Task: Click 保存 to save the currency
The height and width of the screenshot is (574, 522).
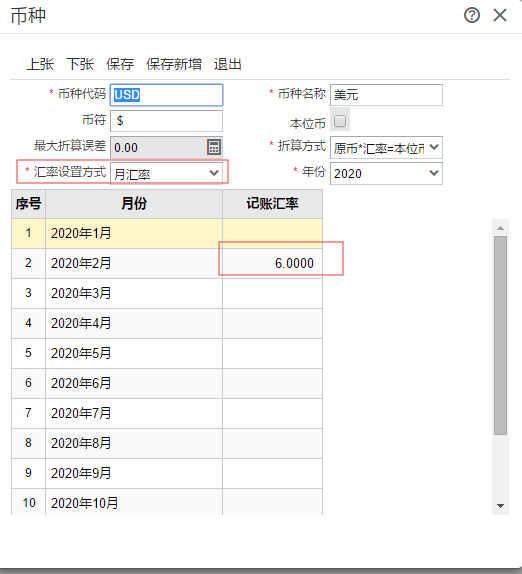Action: pyautogui.click(x=120, y=64)
